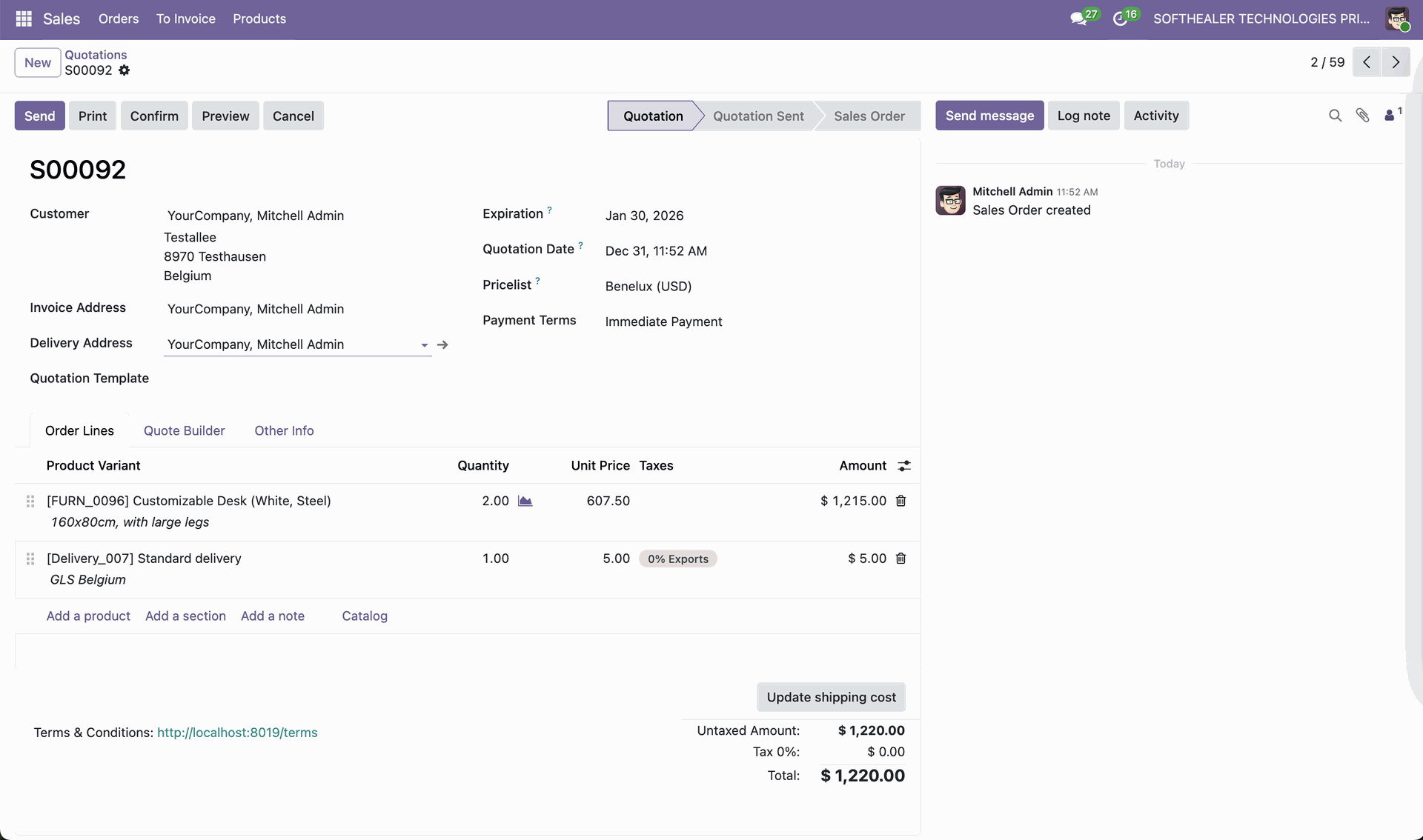Viewport: 1423px width, 840px height.
Task: Open the activities clock icon with 16 badge
Action: (x=1121, y=19)
